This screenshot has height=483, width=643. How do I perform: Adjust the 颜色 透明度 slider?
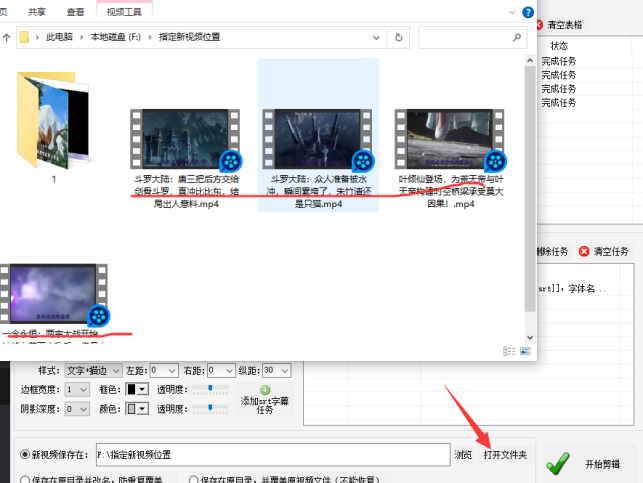click(x=210, y=408)
